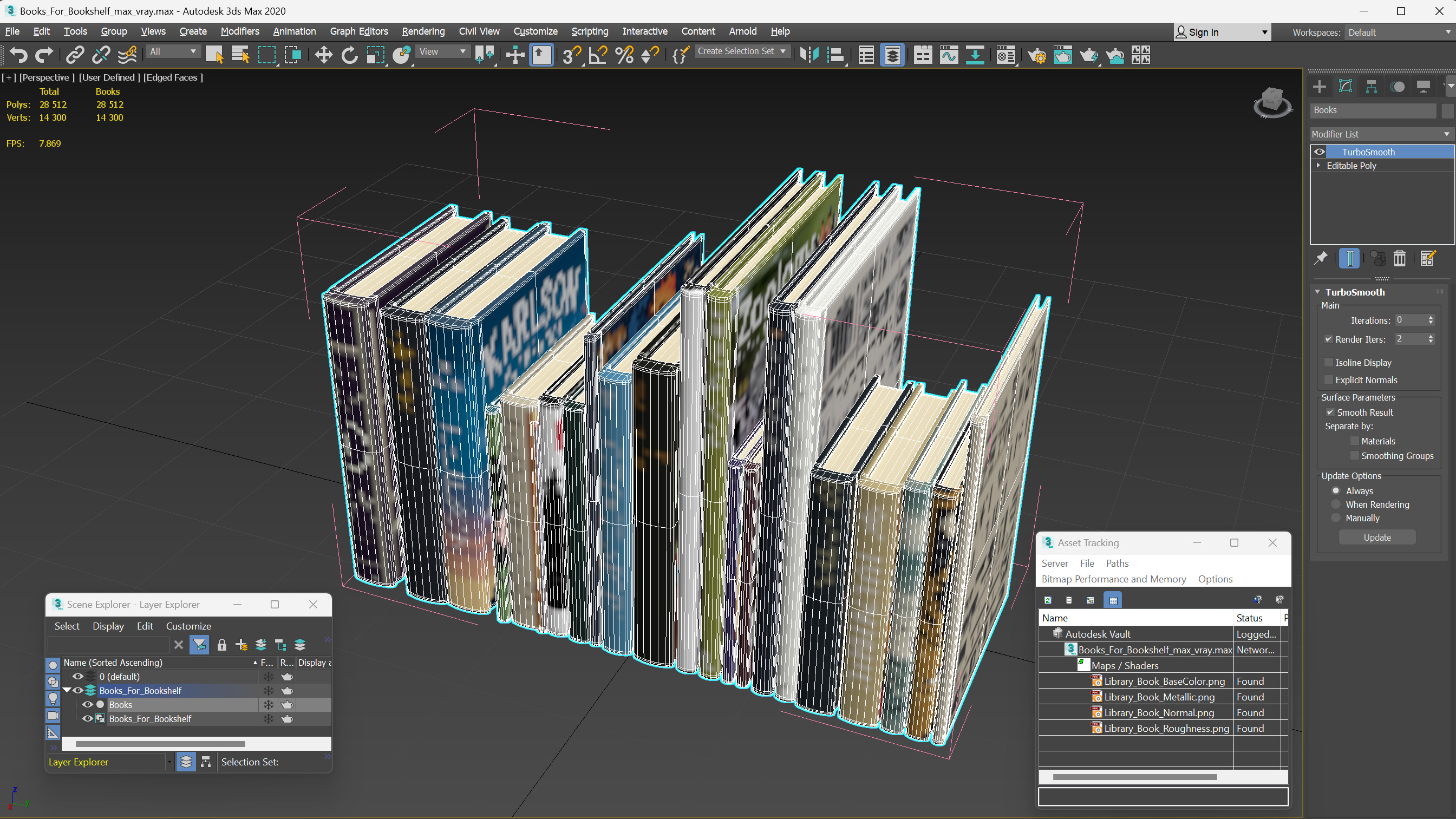Viewport: 1456px width, 819px height.
Task: Click the Undo arrow icon
Action: click(18, 55)
